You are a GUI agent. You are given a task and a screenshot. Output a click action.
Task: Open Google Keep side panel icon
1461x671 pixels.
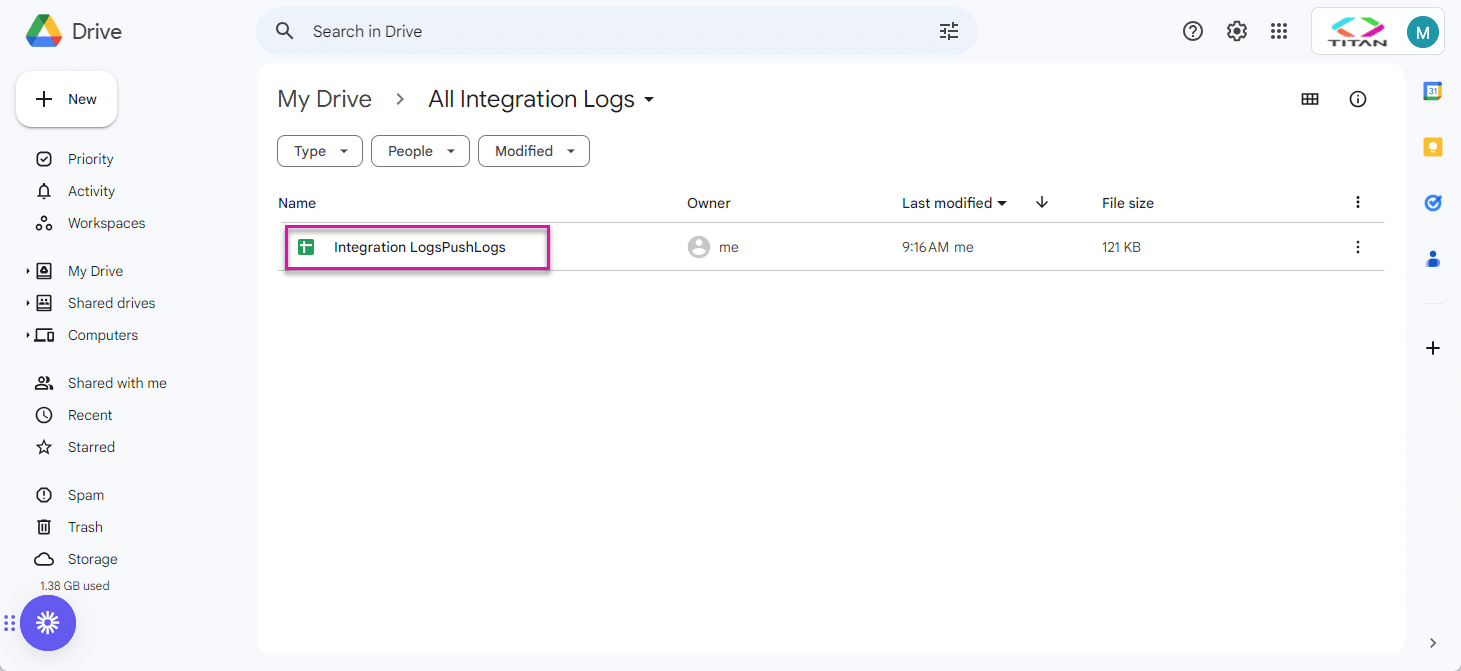pos(1433,147)
